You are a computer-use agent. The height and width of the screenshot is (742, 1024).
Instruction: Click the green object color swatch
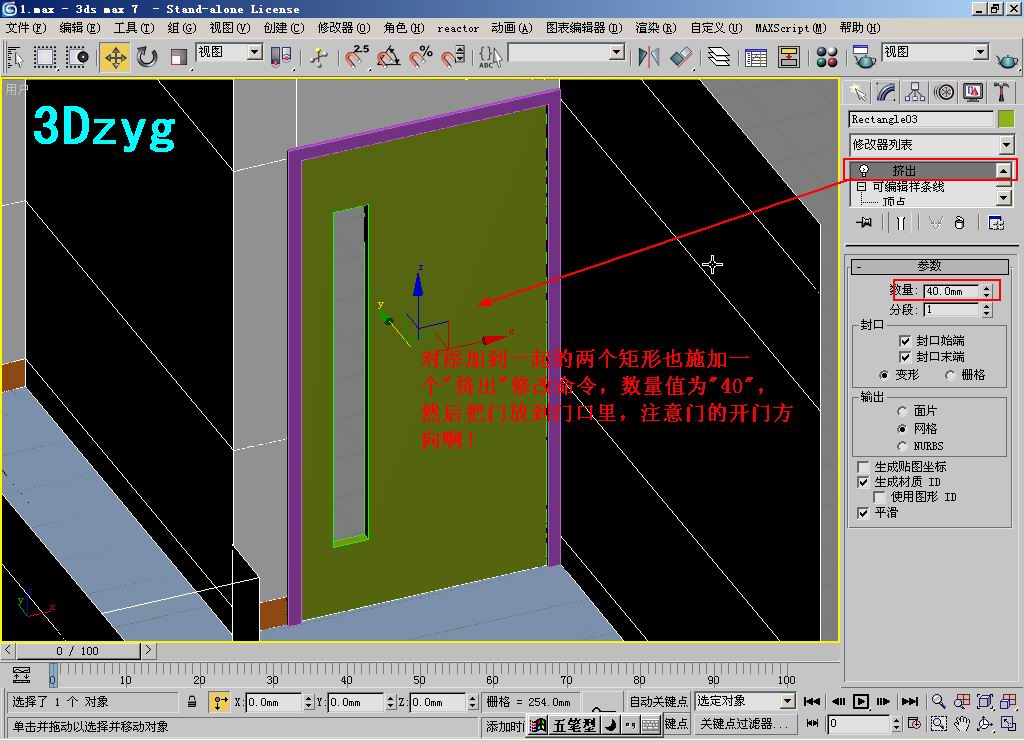tap(1006, 119)
